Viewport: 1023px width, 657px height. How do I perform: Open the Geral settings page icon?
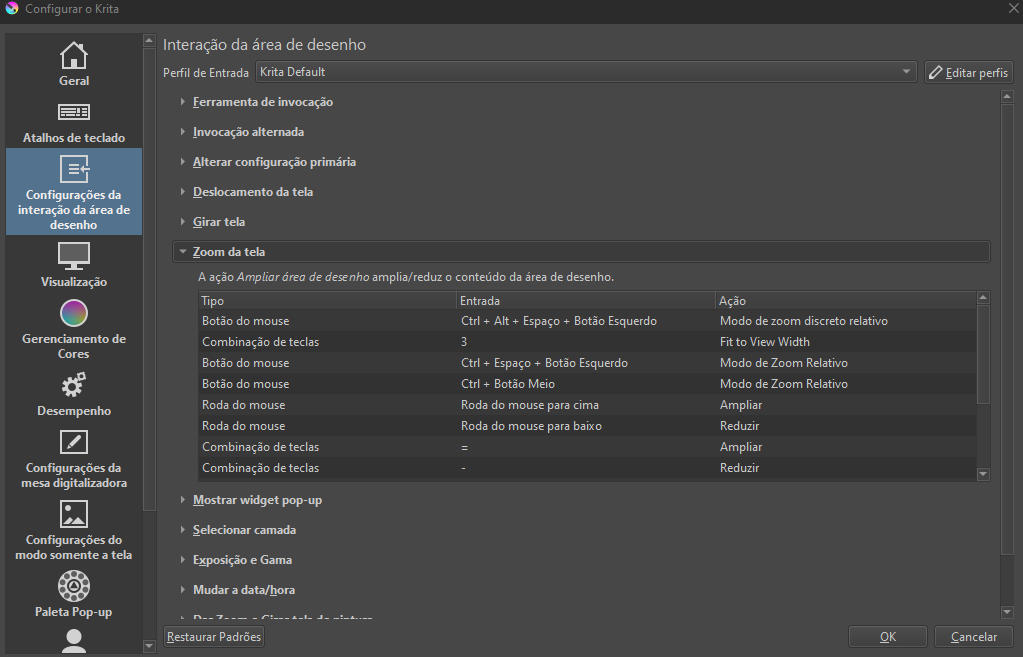coord(74,55)
